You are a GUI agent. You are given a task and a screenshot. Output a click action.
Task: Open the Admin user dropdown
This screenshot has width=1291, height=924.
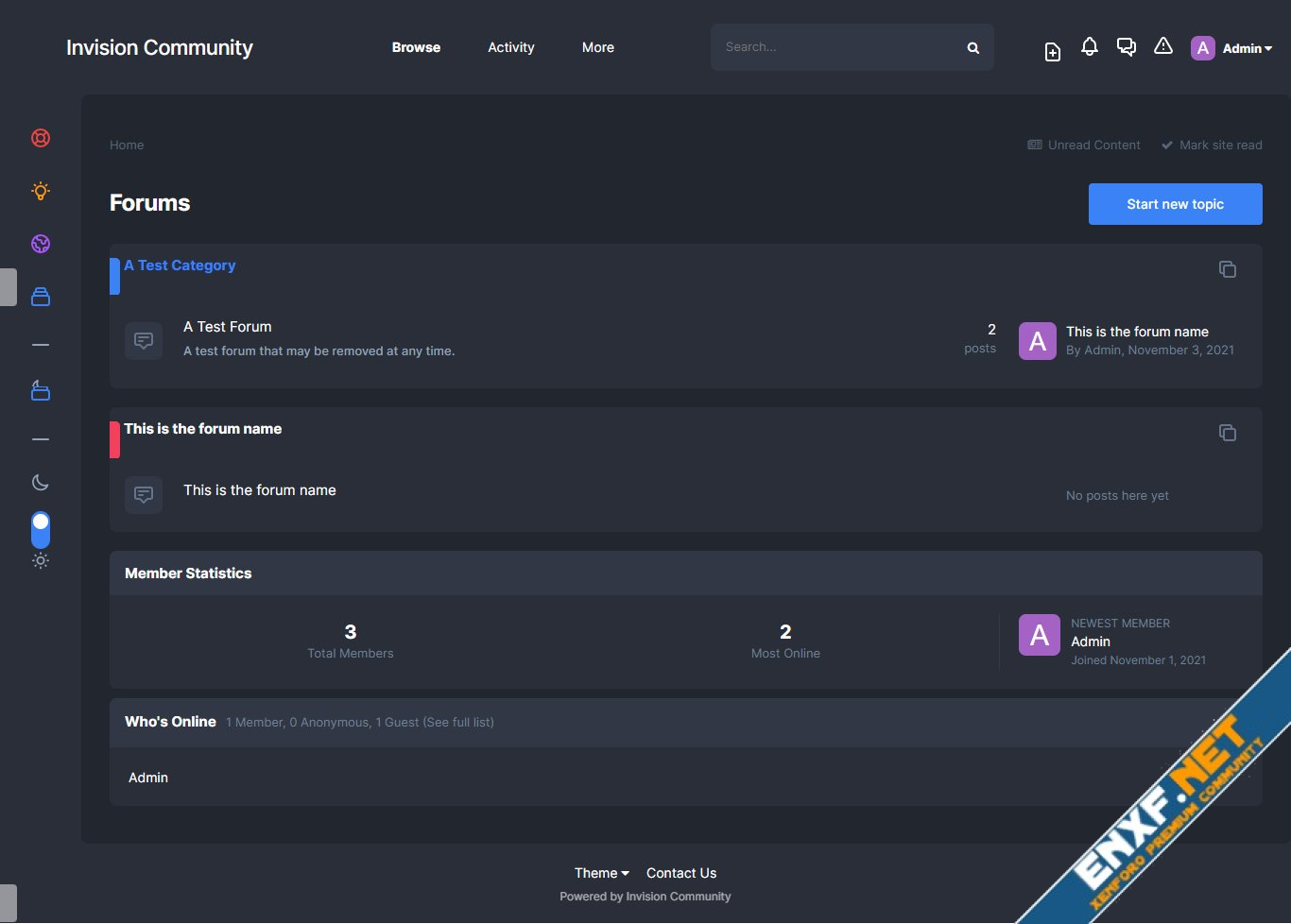[x=1232, y=48]
